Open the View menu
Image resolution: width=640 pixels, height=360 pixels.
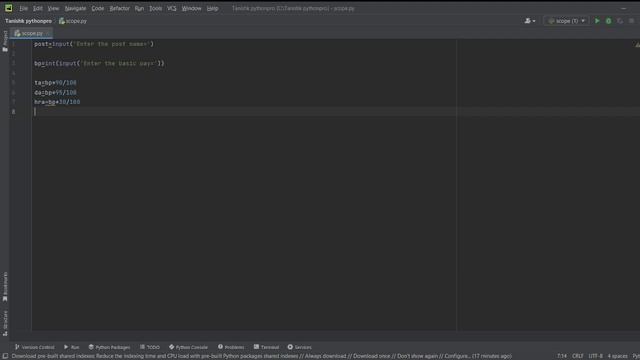point(53,9)
